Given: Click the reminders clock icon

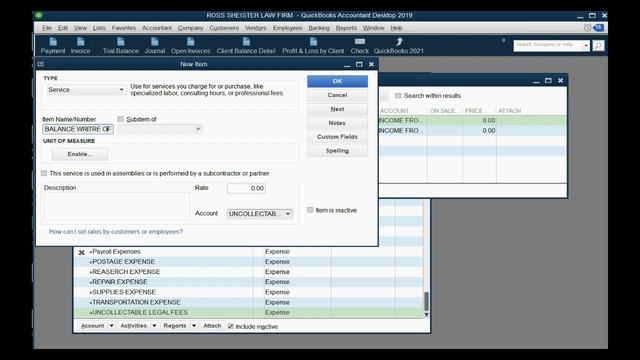Looking at the screenshot, I should tap(587, 28).
